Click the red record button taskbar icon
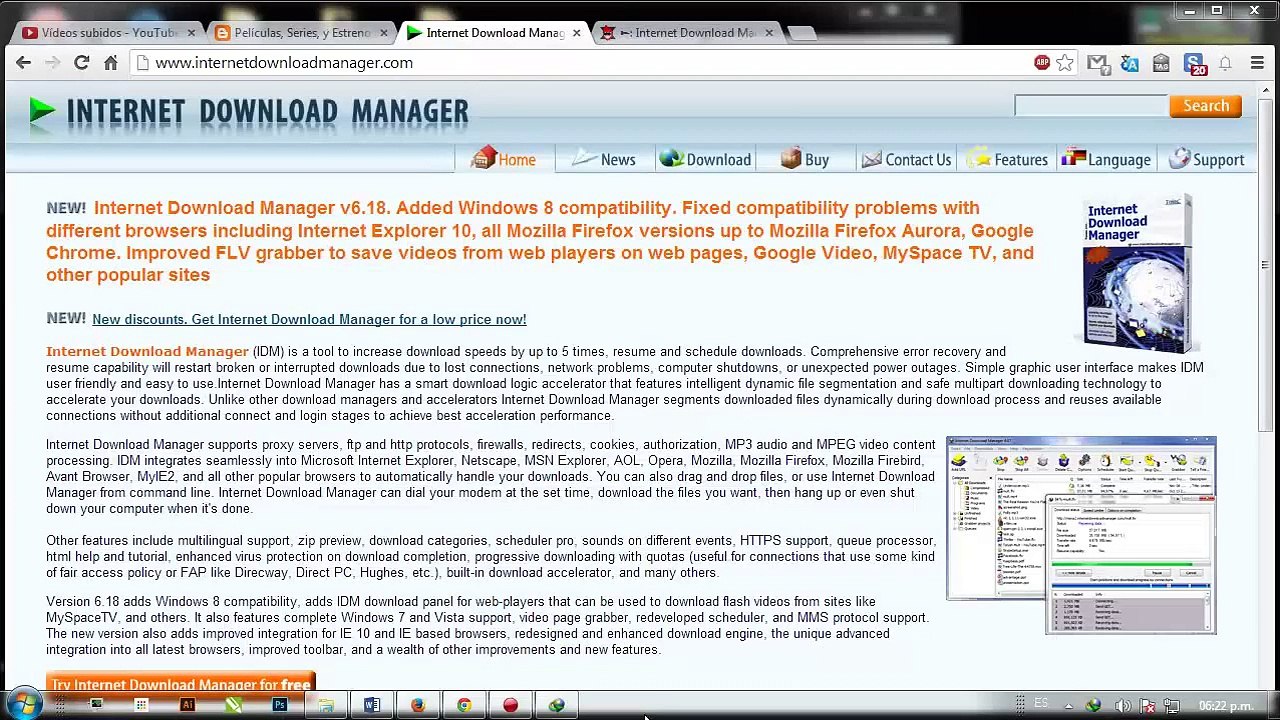Viewport: 1280px width, 720px height. click(510, 705)
